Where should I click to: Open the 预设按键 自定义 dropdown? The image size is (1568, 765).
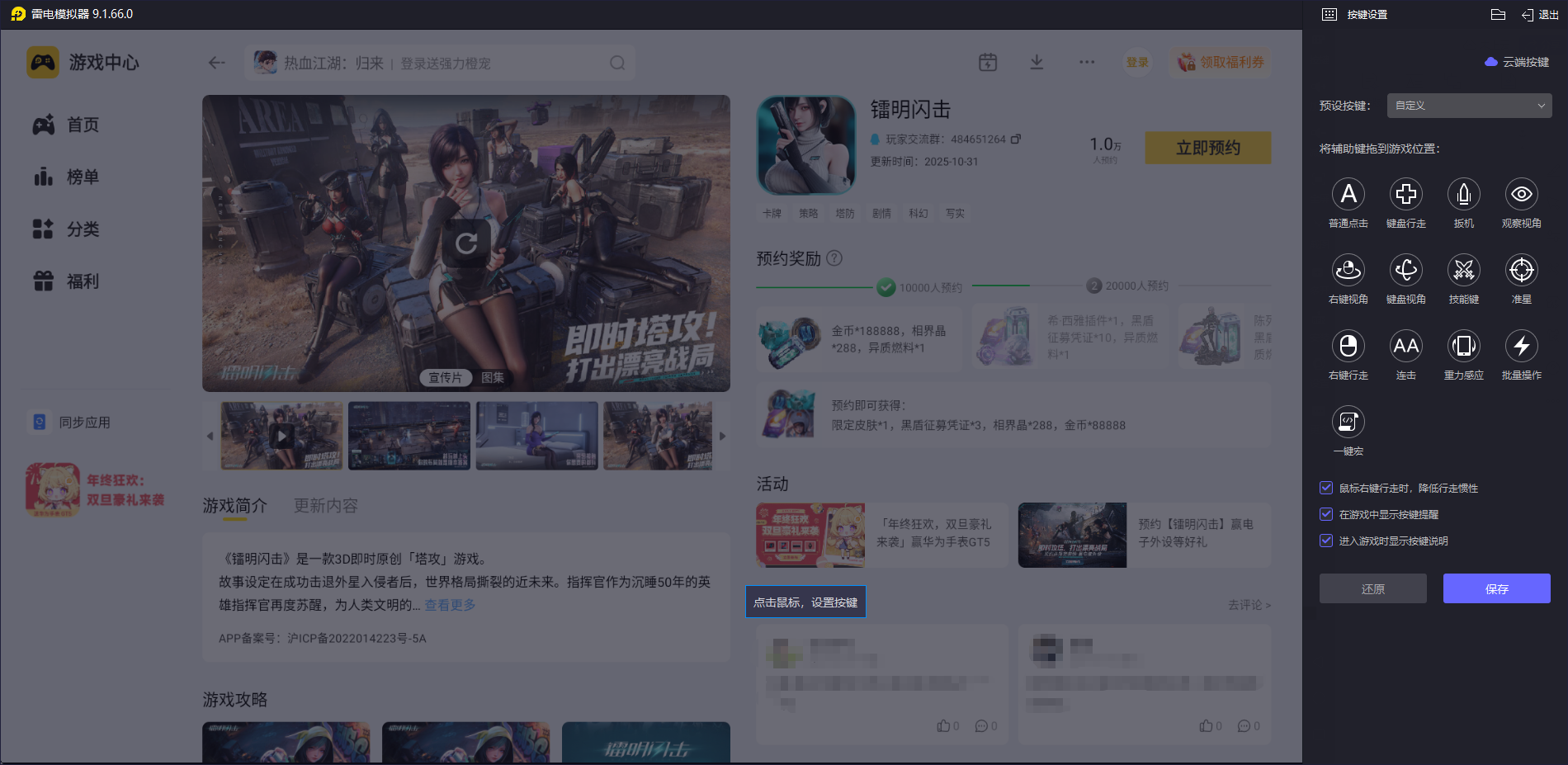(x=1469, y=106)
